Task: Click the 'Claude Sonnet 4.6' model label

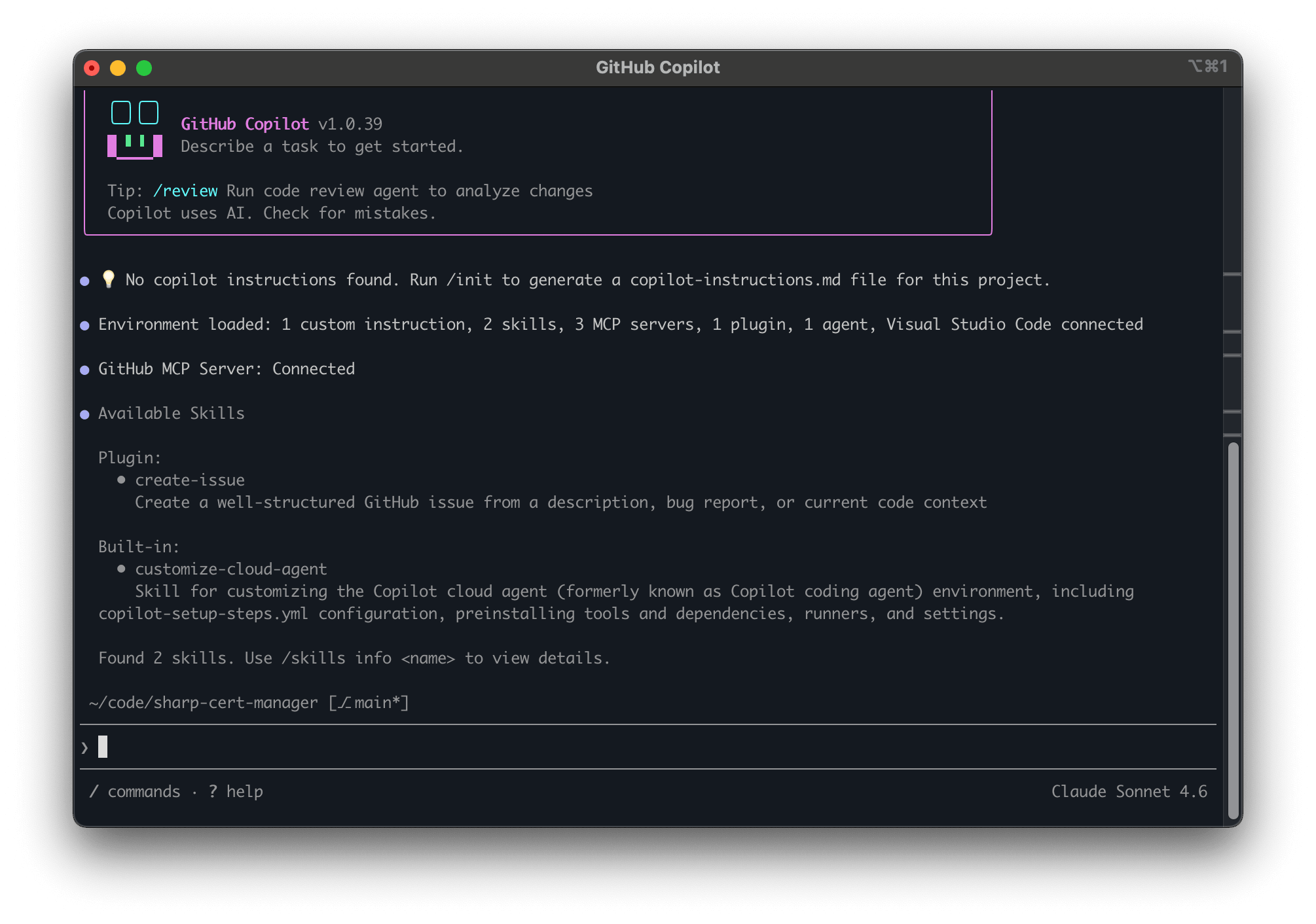Action: pyautogui.click(x=1129, y=792)
